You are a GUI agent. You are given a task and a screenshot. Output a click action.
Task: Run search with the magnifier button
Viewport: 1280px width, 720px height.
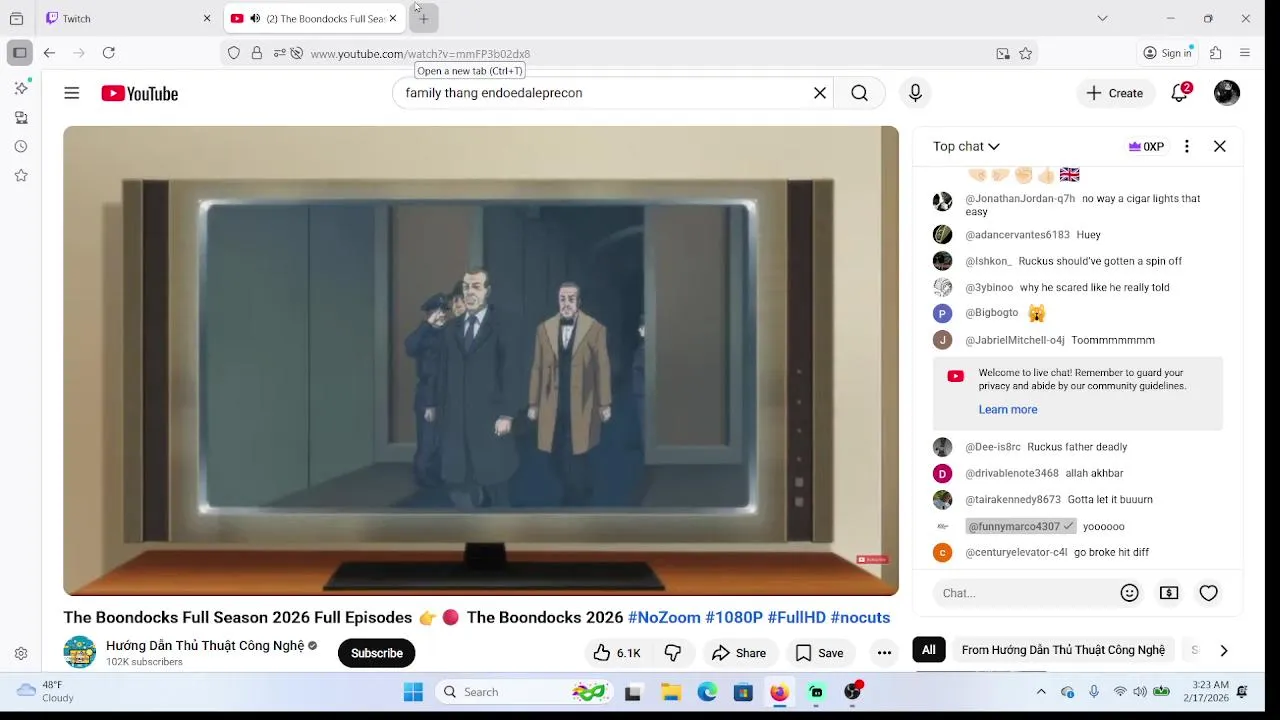859,93
